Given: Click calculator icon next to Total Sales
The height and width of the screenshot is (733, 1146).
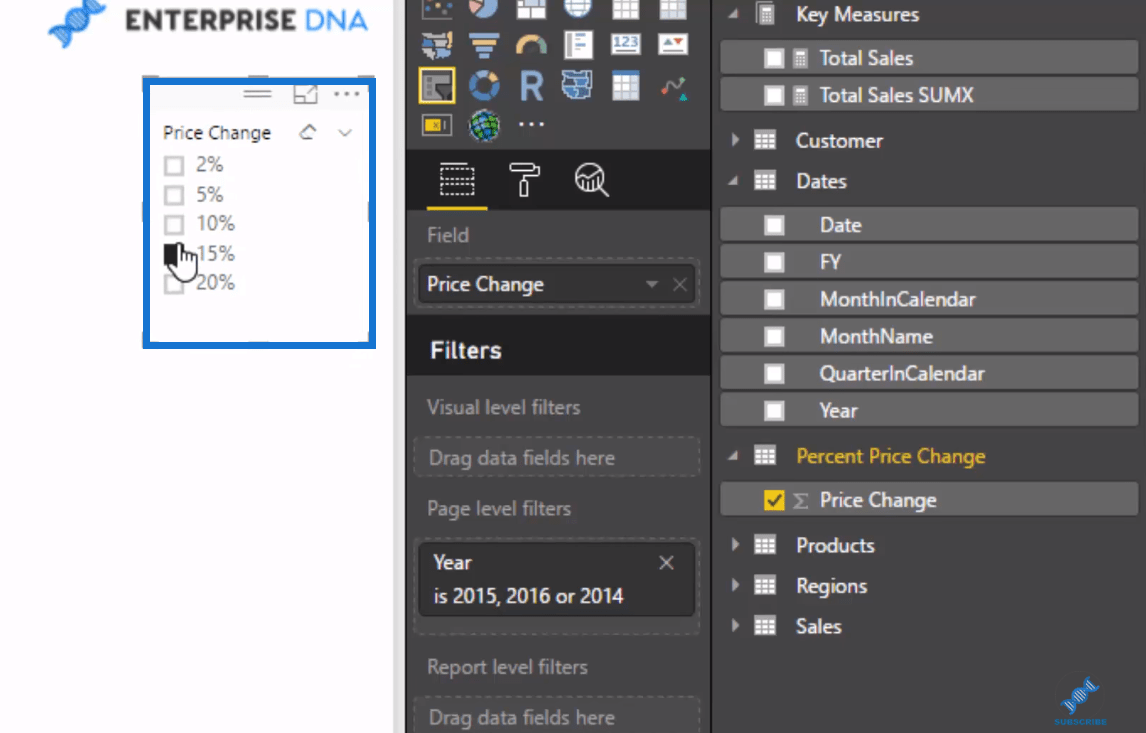Looking at the screenshot, I should click(801, 58).
